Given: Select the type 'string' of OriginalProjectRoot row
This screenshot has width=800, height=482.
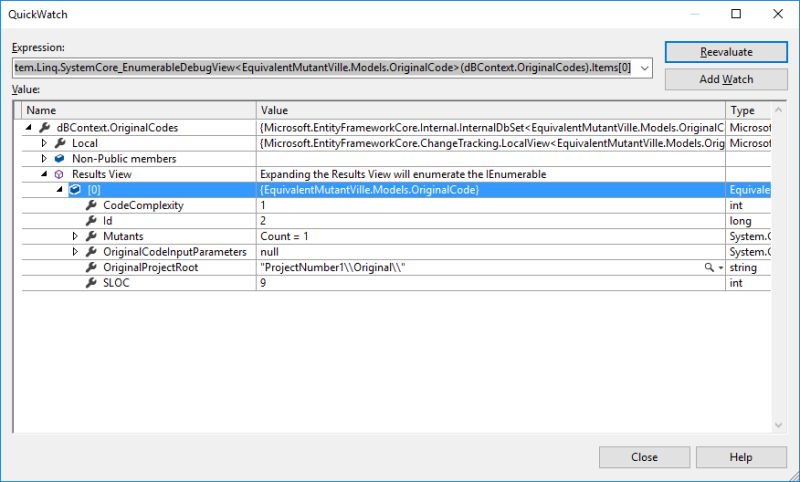Looking at the screenshot, I should 743,268.
